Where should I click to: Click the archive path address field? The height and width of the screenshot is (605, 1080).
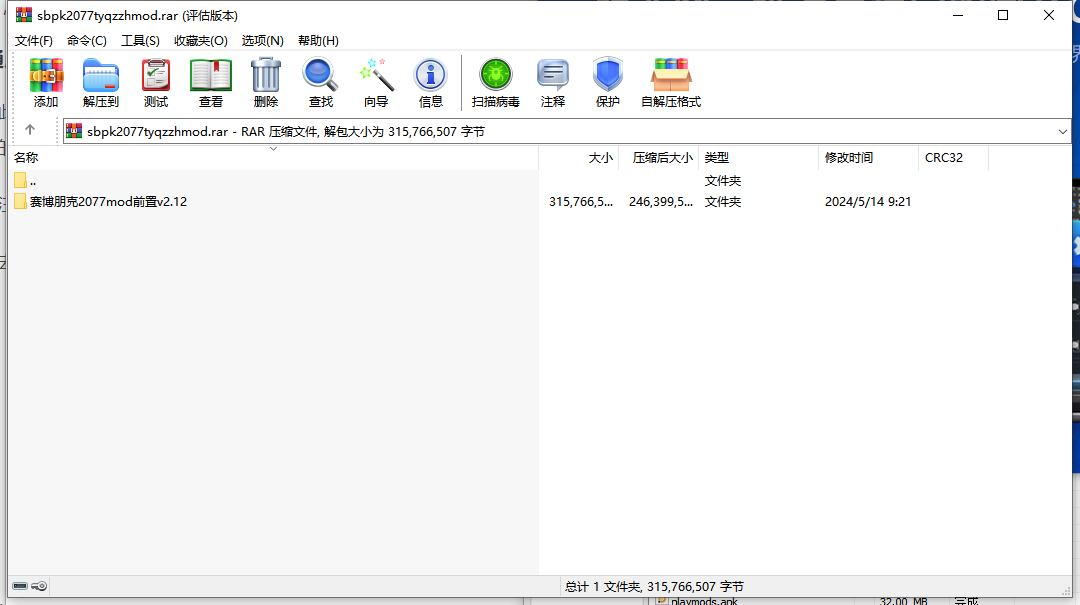pyautogui.click(x=567, y=132)
